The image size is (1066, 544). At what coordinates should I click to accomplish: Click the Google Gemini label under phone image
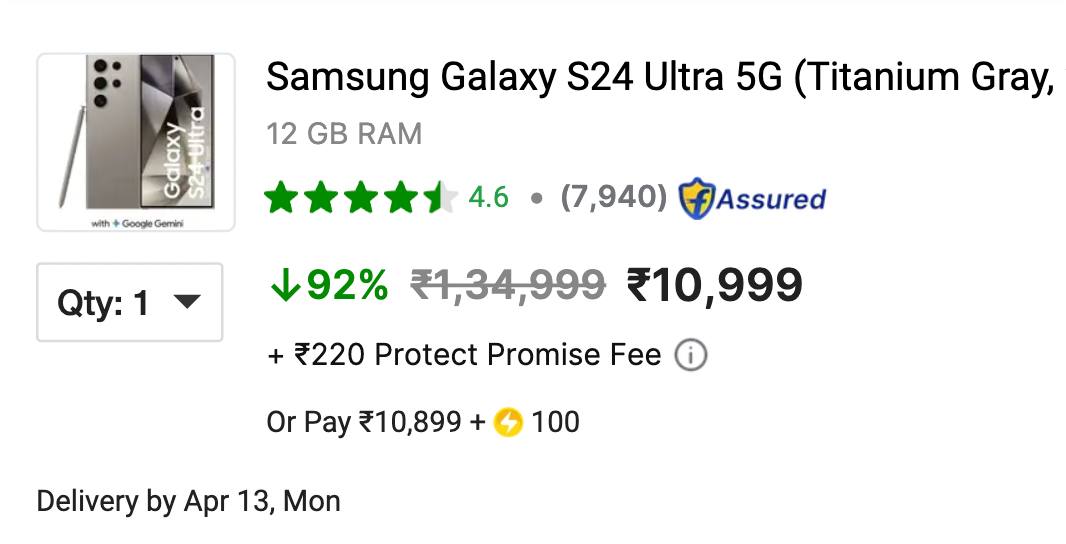[x=137, y=223]
